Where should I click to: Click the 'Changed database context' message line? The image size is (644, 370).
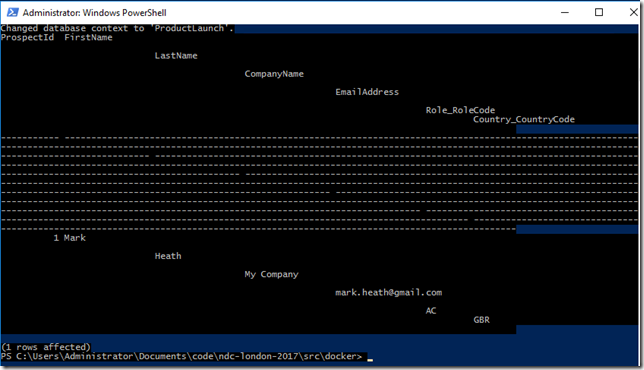tap(117, 28)
